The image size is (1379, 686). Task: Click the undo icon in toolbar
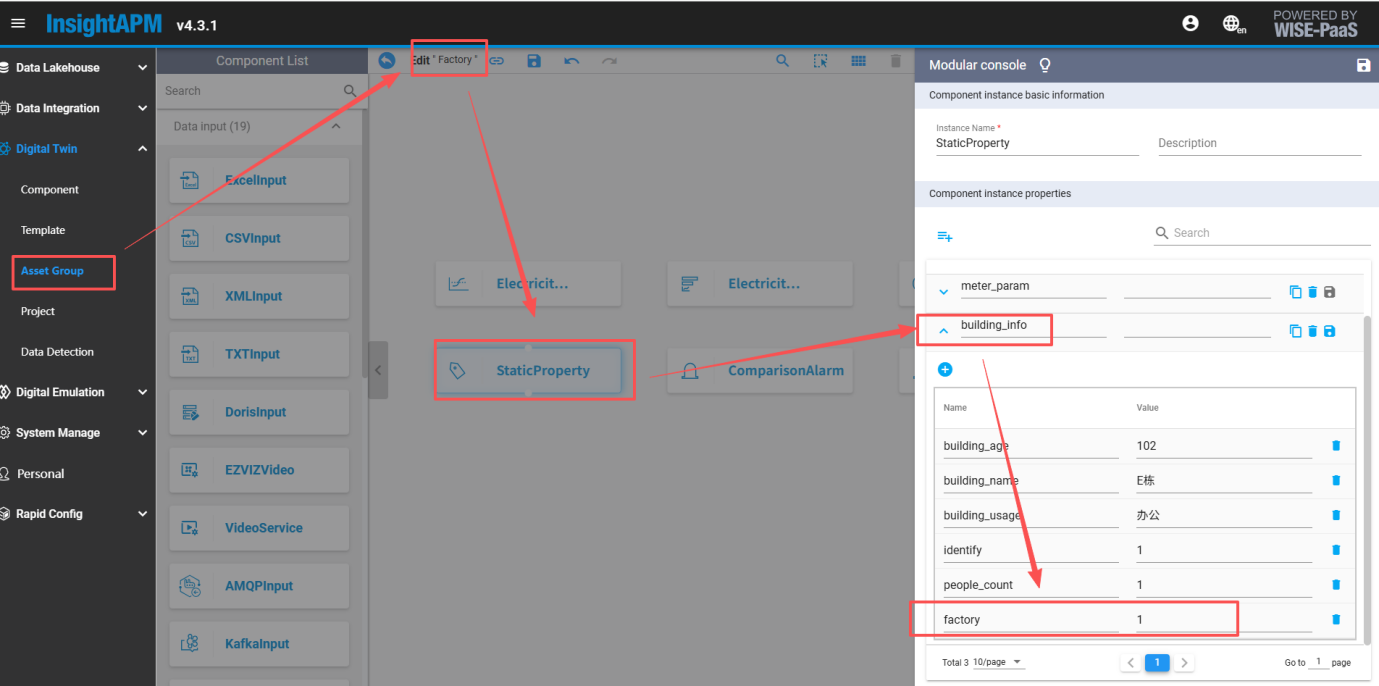coord(571,61)
